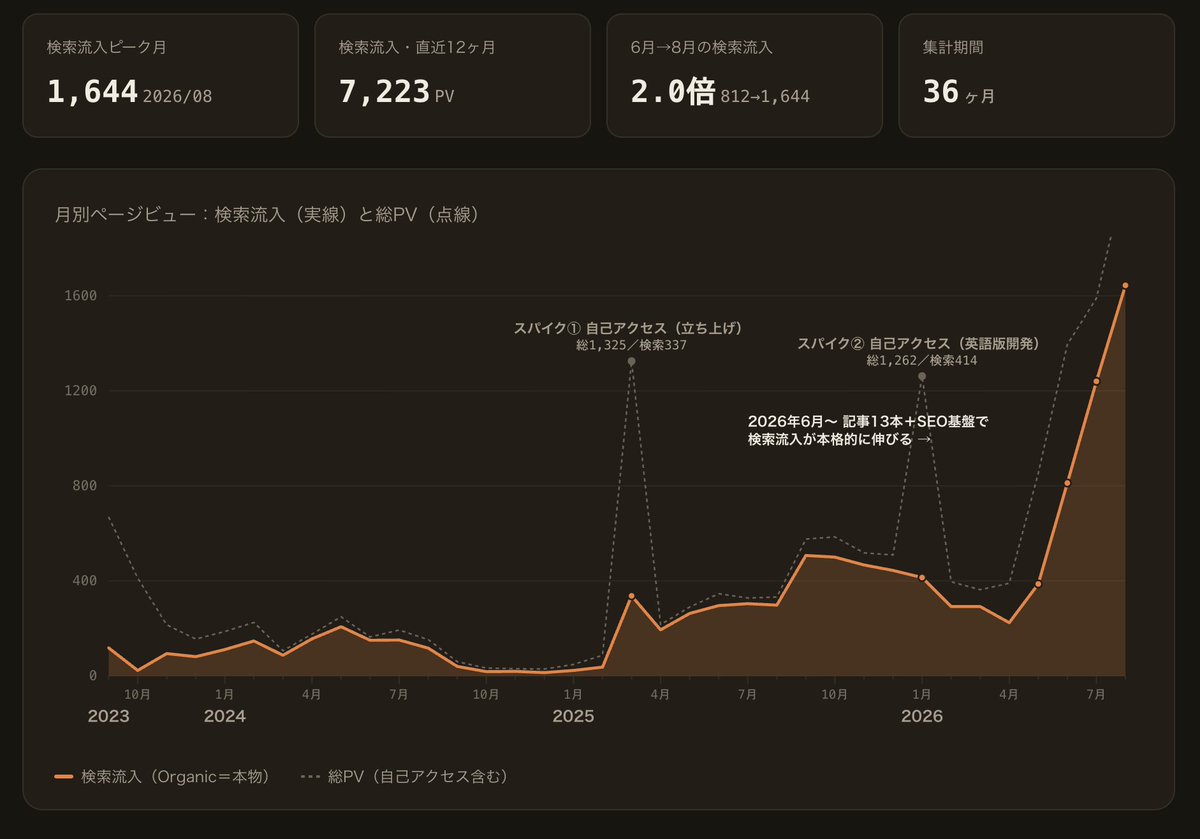Click the 1600 y-axis label
This screenshot has width=1200, height=839.
coord(81,296)
